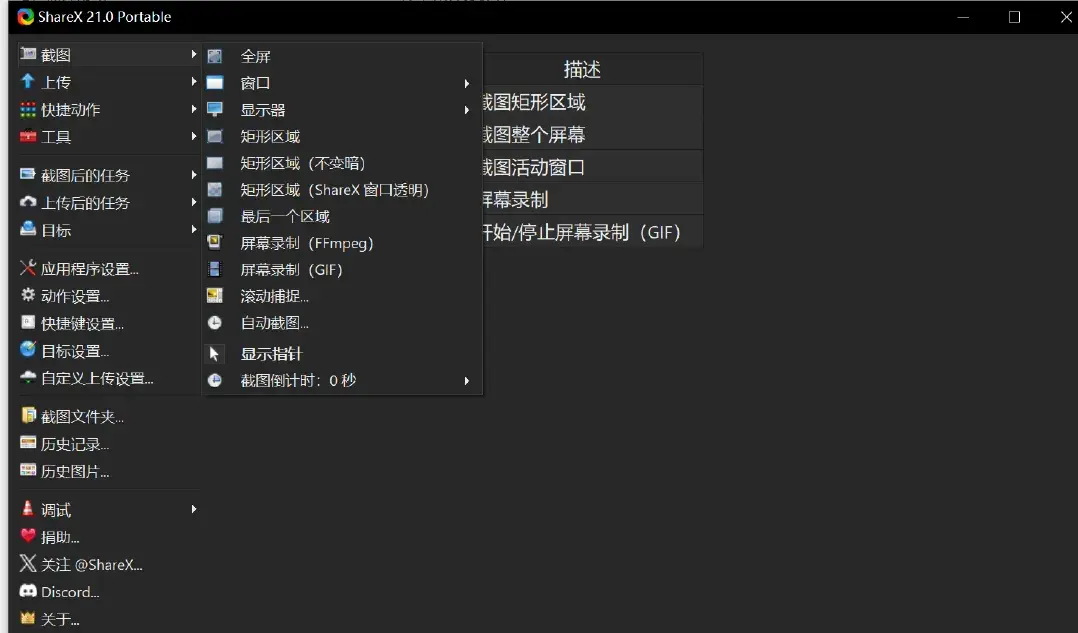This screenshot has height=633, width=1078.
Task: Click the 上传后的任务 cloud icon
Action: (x=28, y=201)
